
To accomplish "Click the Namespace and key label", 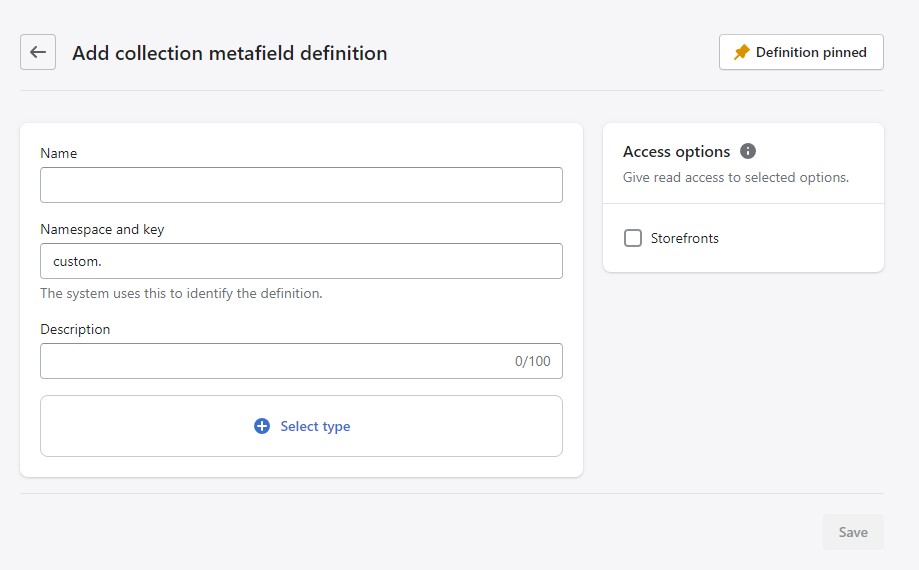I will 102,229.
